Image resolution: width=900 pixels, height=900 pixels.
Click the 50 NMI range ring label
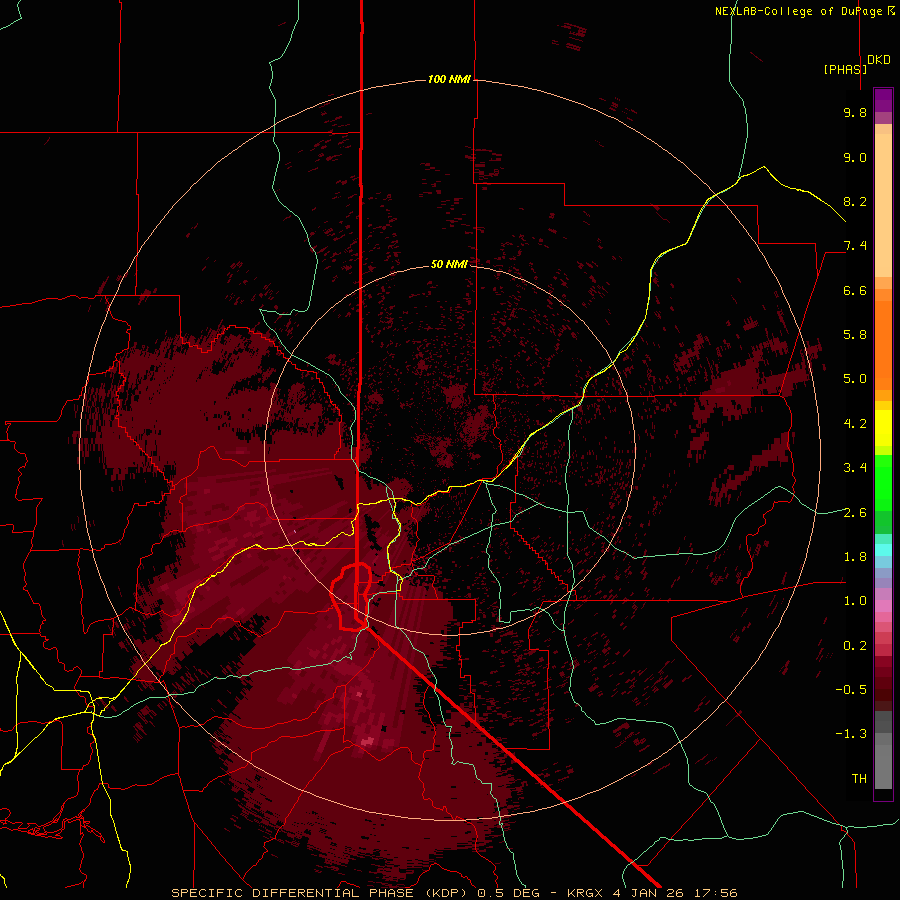tap(449, 264)
